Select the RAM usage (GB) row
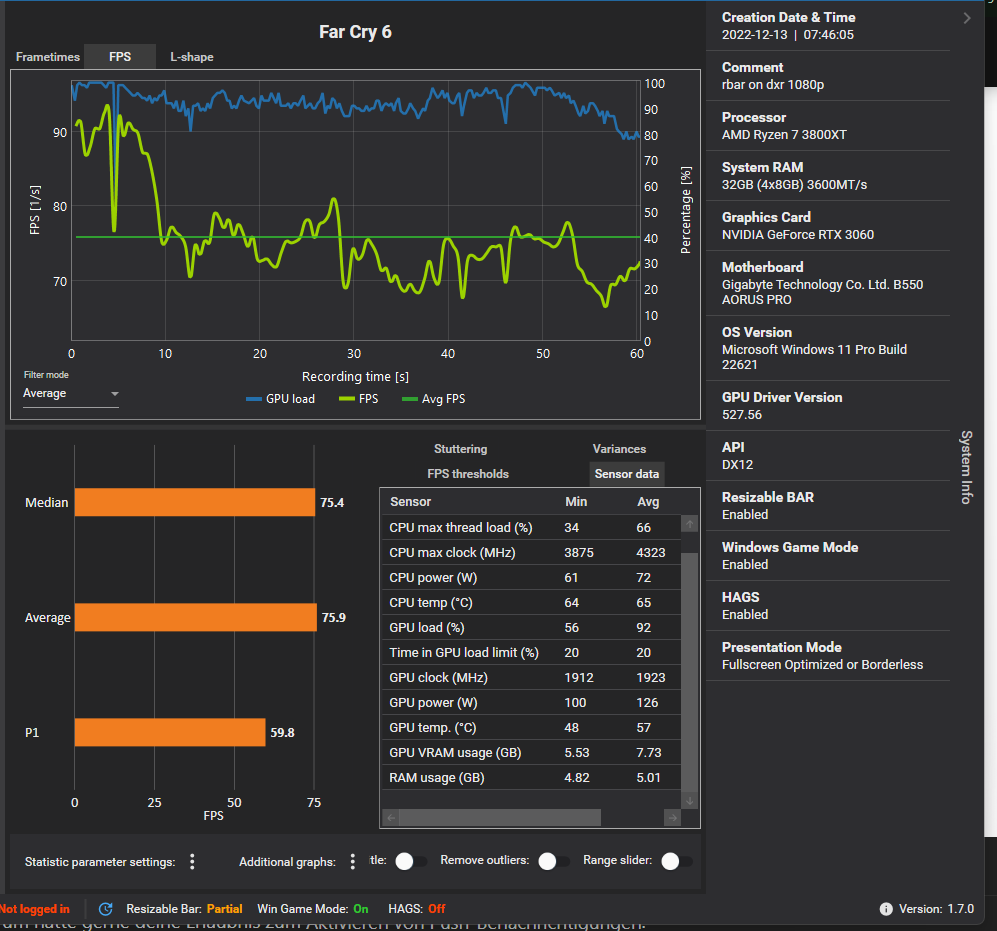 (x=531, y=778)
